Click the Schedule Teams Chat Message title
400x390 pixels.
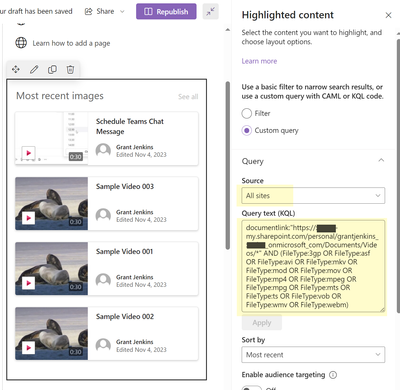[130, 126]
